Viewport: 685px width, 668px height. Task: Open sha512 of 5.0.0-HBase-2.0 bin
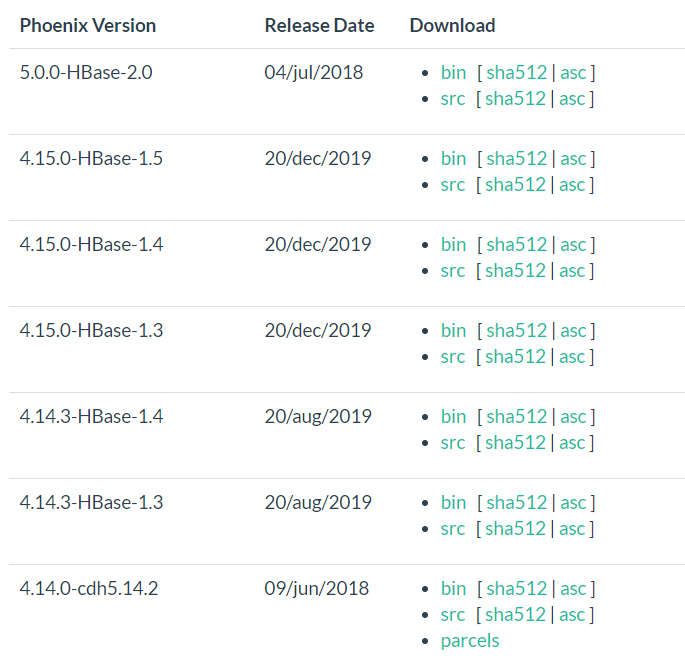[x=516, y=73]
